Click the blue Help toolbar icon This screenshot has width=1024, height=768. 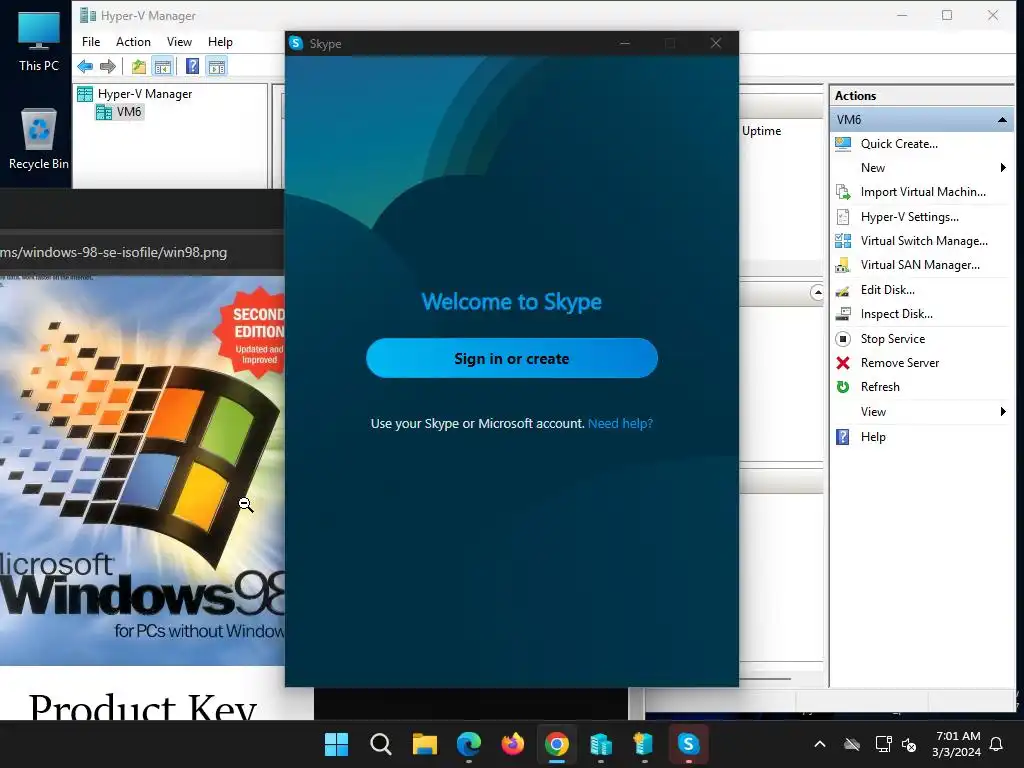192,66
